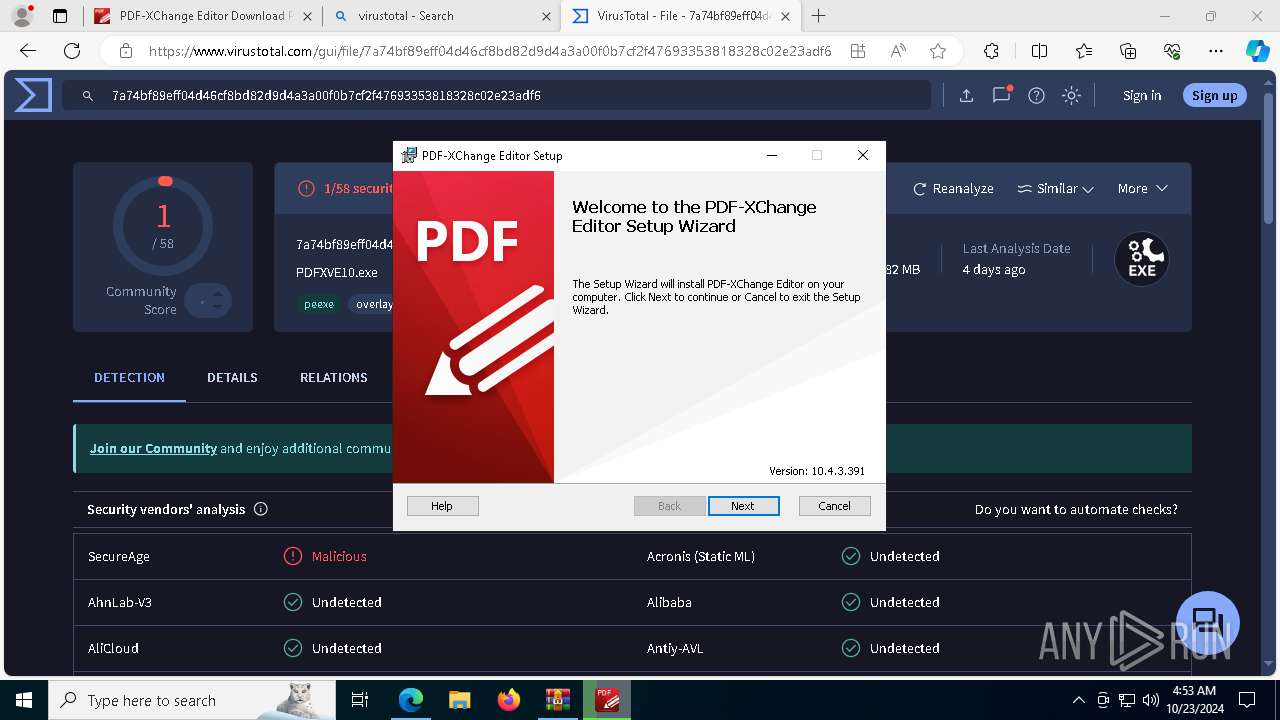Show hidden system tray icons chevron
The width and height of the screenshot is (1280, 720).
1078,700
